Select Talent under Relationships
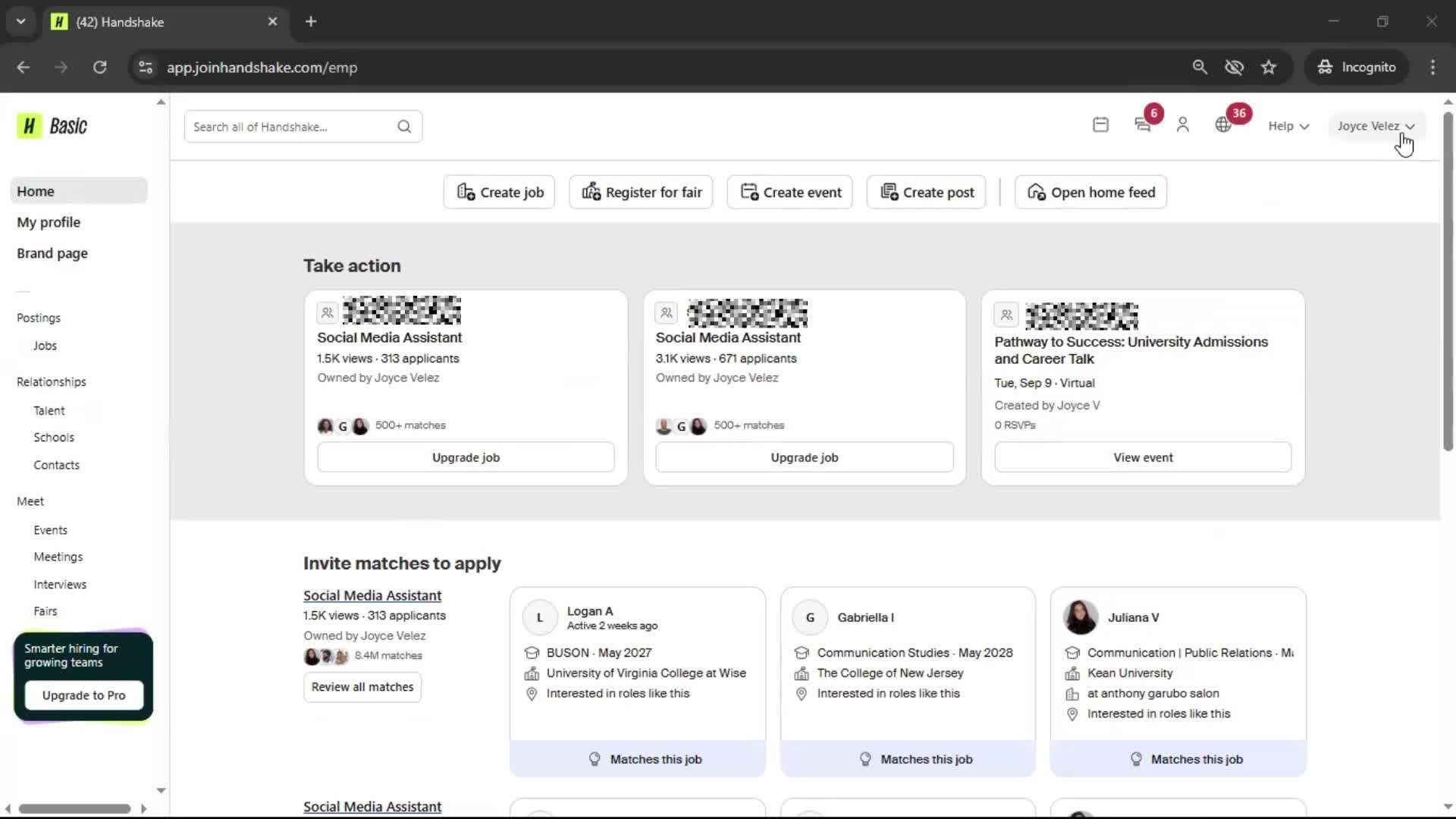This screenshot has height=819, width=1456. (x=49, y=410)
